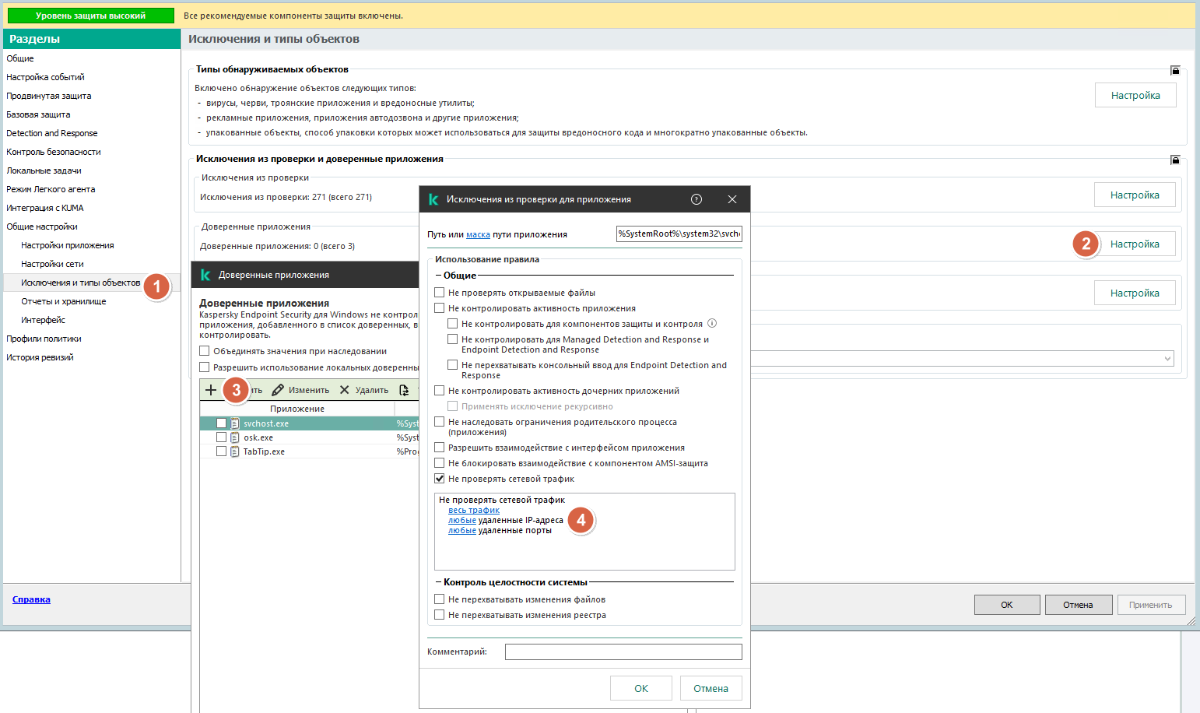This screenshot has height=713, width=1200.
Task: Click любые link for удаленные IP-адреса
Action: [x=462, y=520]
